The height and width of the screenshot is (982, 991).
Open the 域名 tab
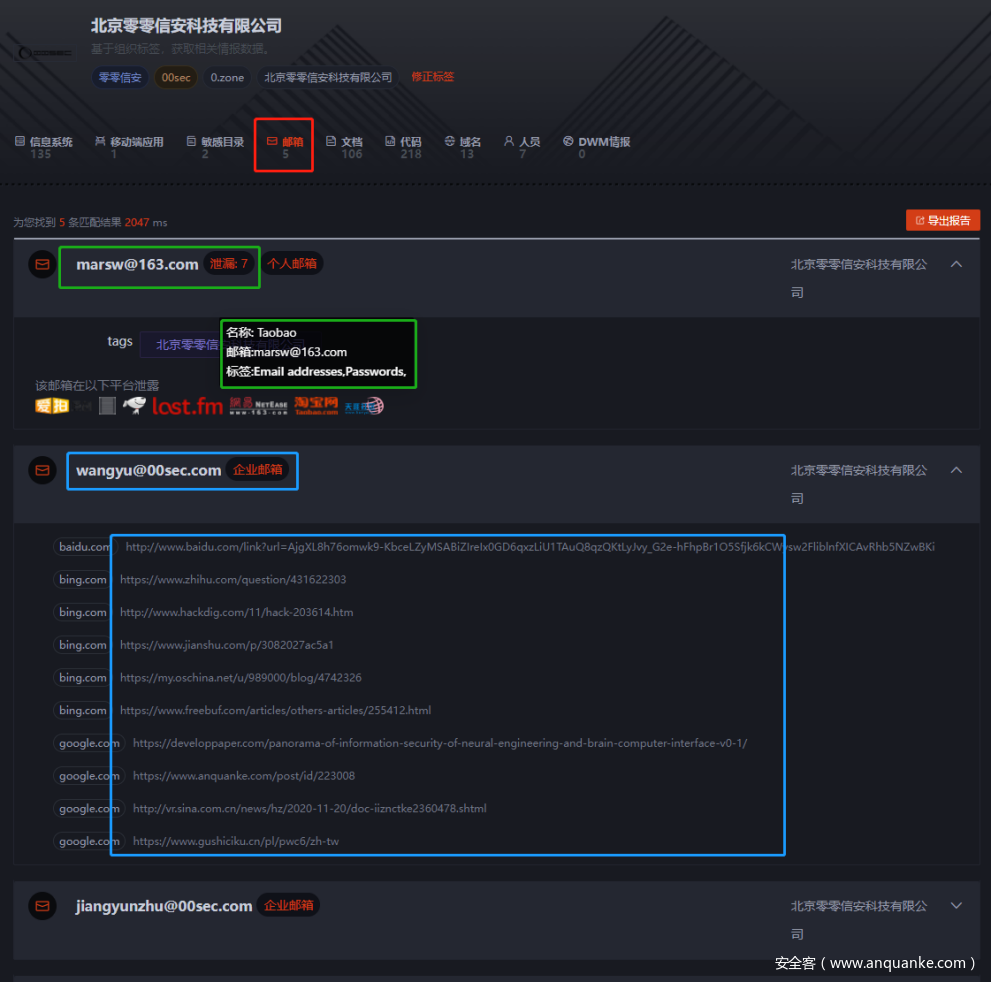[x=463, y=147]
